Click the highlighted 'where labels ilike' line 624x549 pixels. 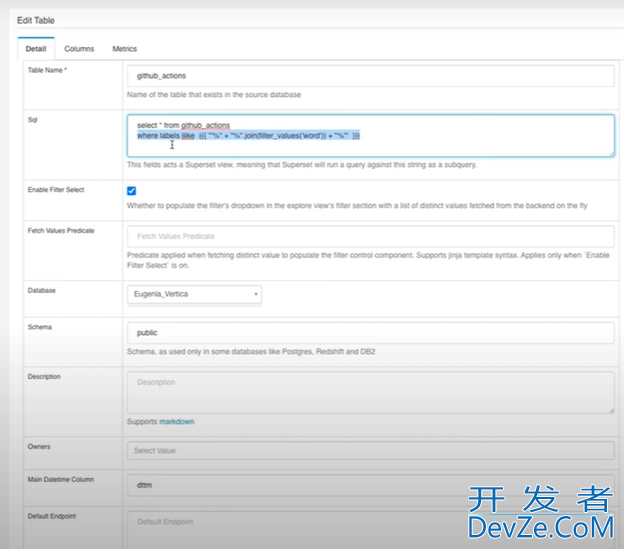coord(248,136)
